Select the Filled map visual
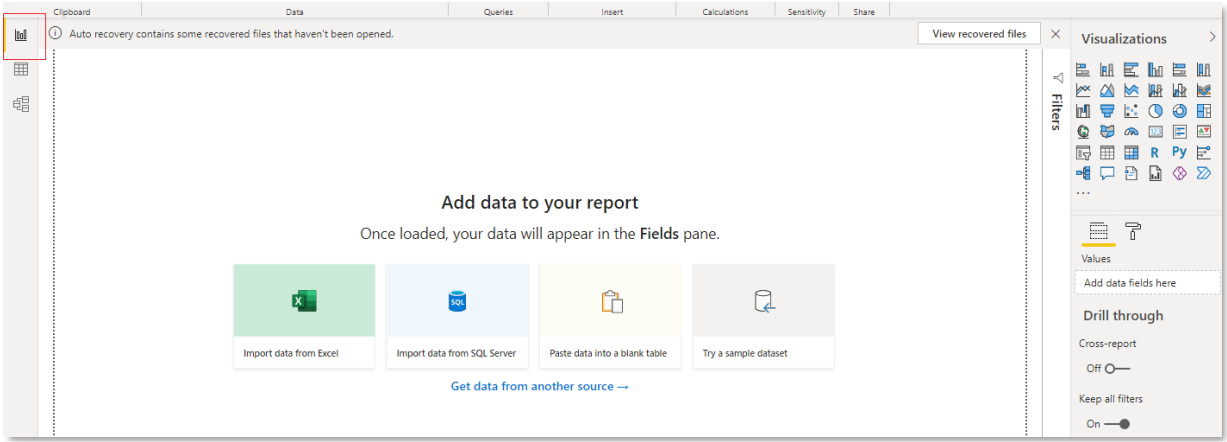Screen dimensions: 1227x442 click(x=1107, y=131)
